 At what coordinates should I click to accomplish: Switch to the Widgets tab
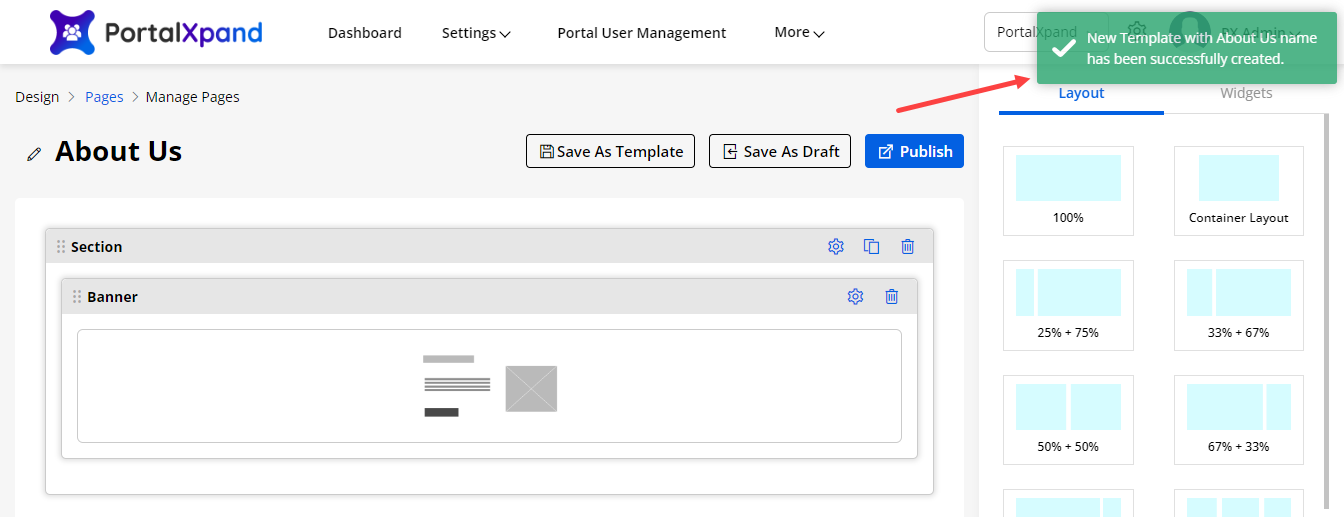1246,93
